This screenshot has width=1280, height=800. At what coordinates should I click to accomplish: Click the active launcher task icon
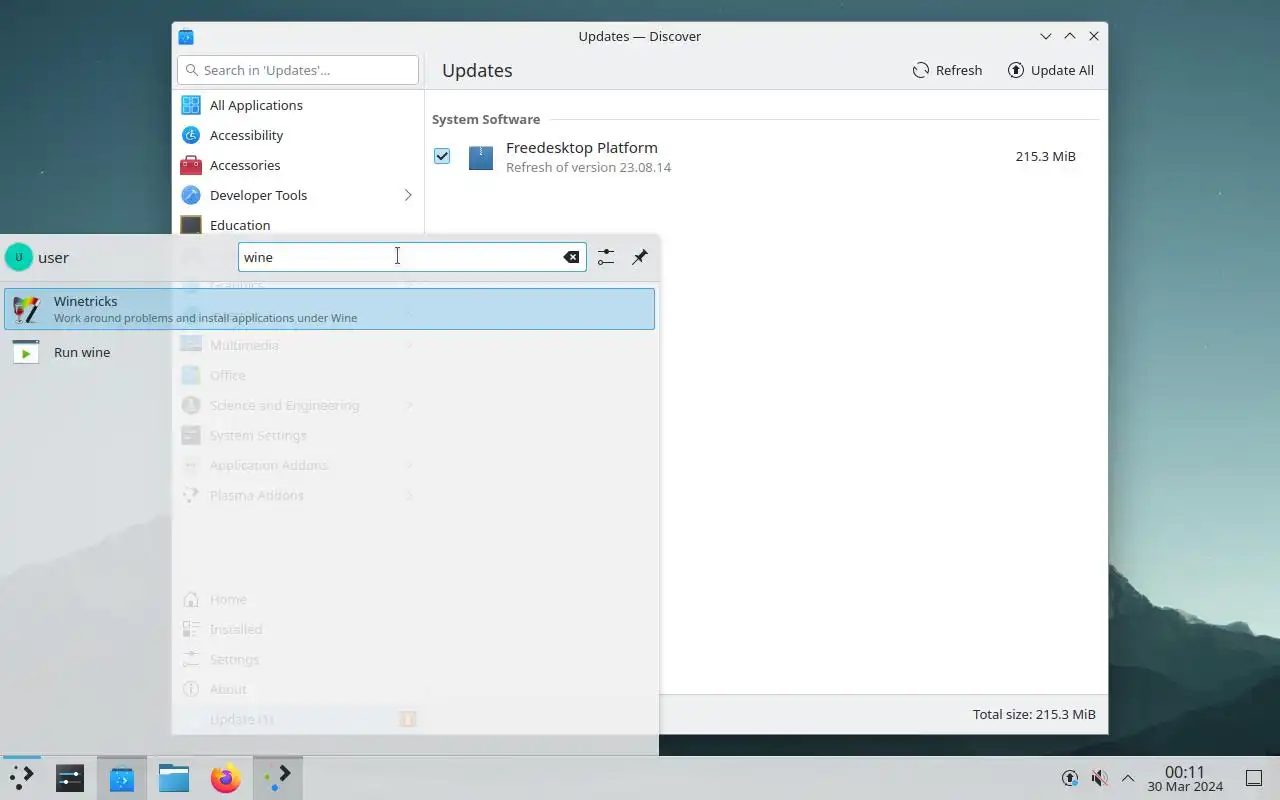[x=278, y=778]
